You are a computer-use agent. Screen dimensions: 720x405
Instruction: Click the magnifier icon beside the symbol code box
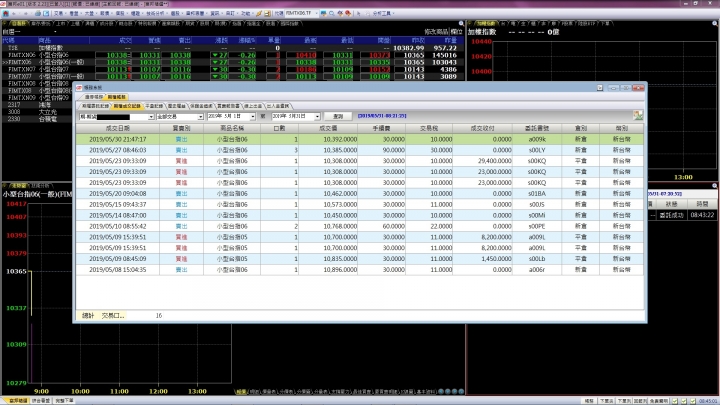(332, 13)
